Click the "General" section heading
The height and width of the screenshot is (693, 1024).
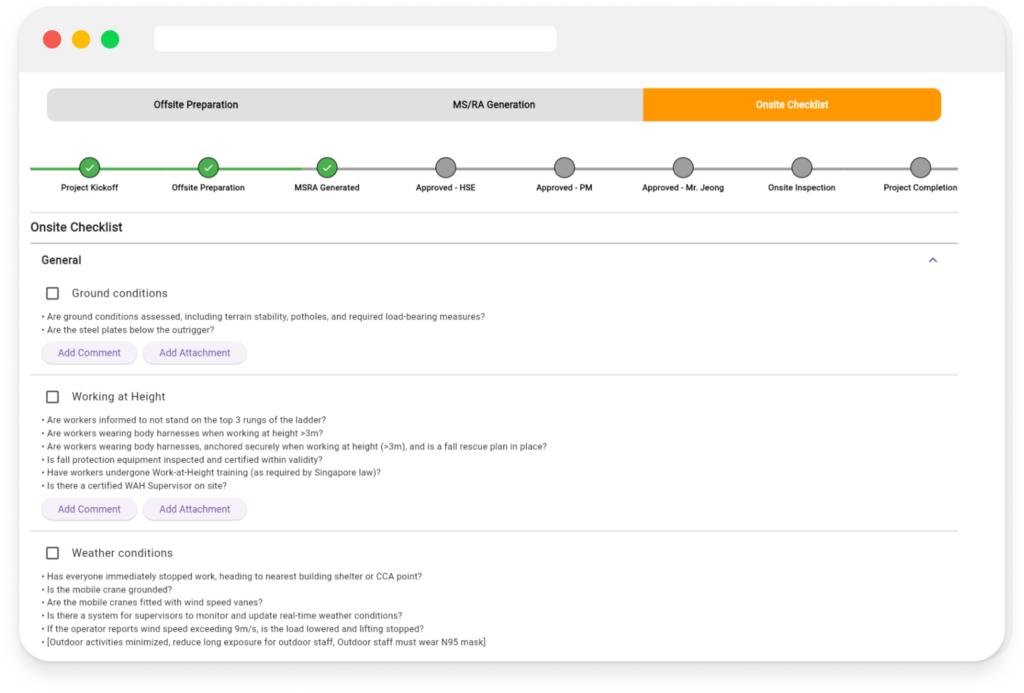tap(61, 260)
